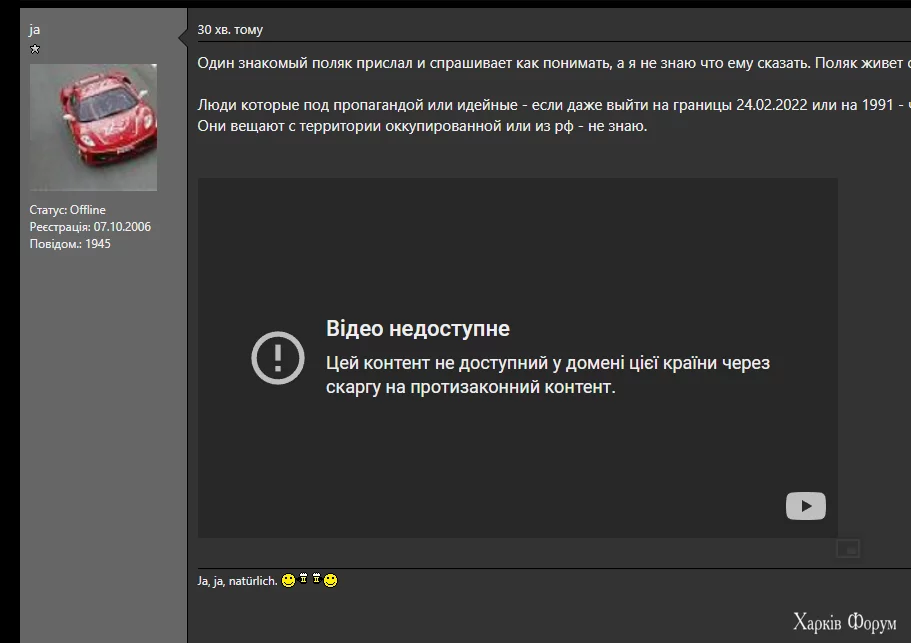
Task: Click the first yellow smiley emoticon
Action: coord(287,580)
